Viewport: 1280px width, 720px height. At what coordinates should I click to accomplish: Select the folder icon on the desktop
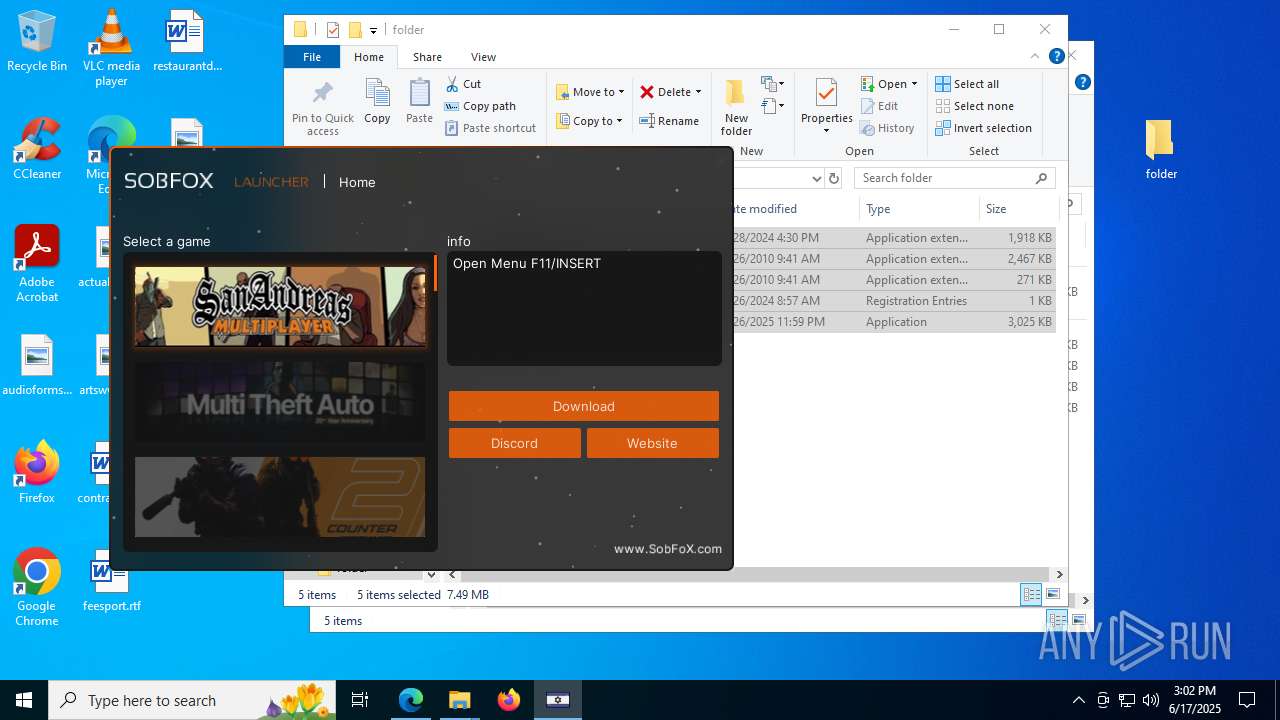(1161, 149)
